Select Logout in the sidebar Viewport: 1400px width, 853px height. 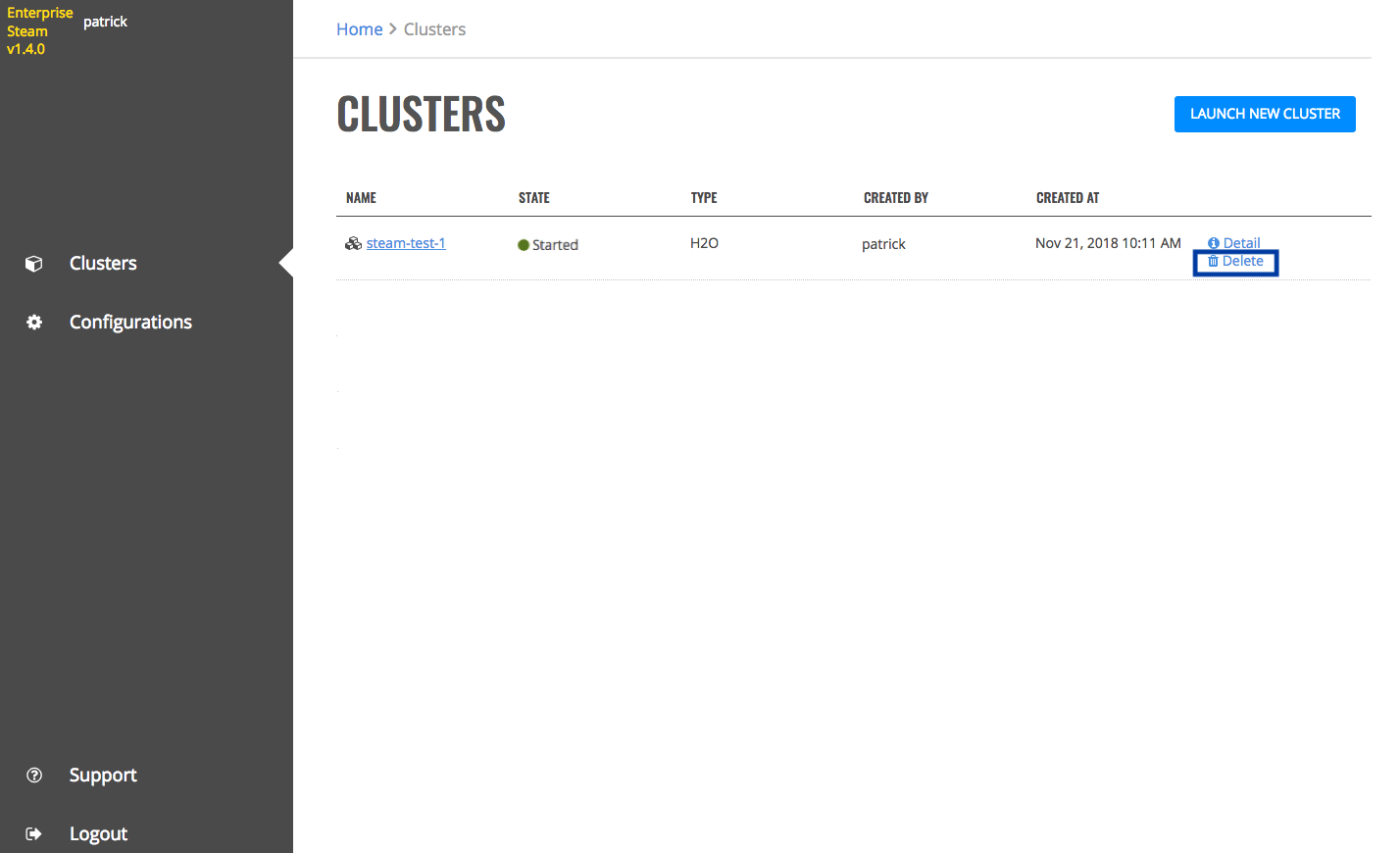[x=98, y=834]
